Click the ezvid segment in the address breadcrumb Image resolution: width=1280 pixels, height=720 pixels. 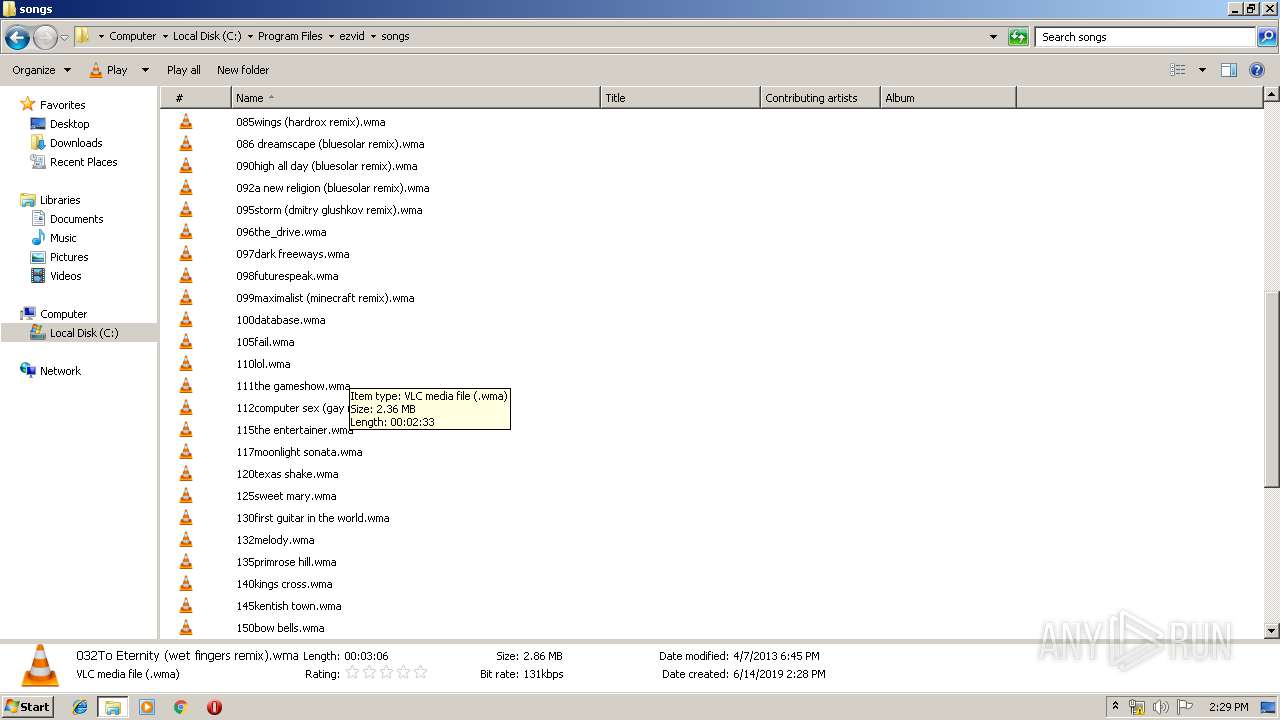[353, 36]
